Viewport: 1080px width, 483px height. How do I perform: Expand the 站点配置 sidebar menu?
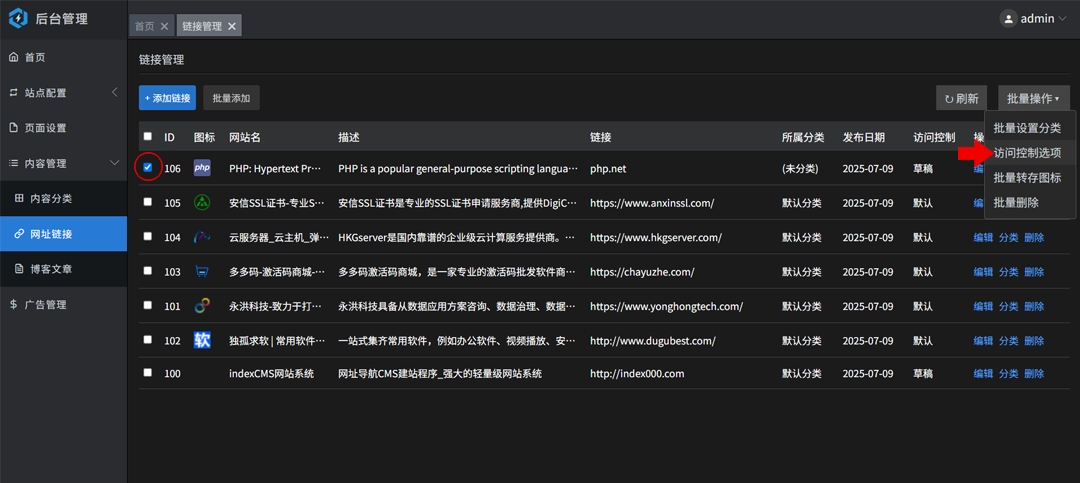coord(114,93)
